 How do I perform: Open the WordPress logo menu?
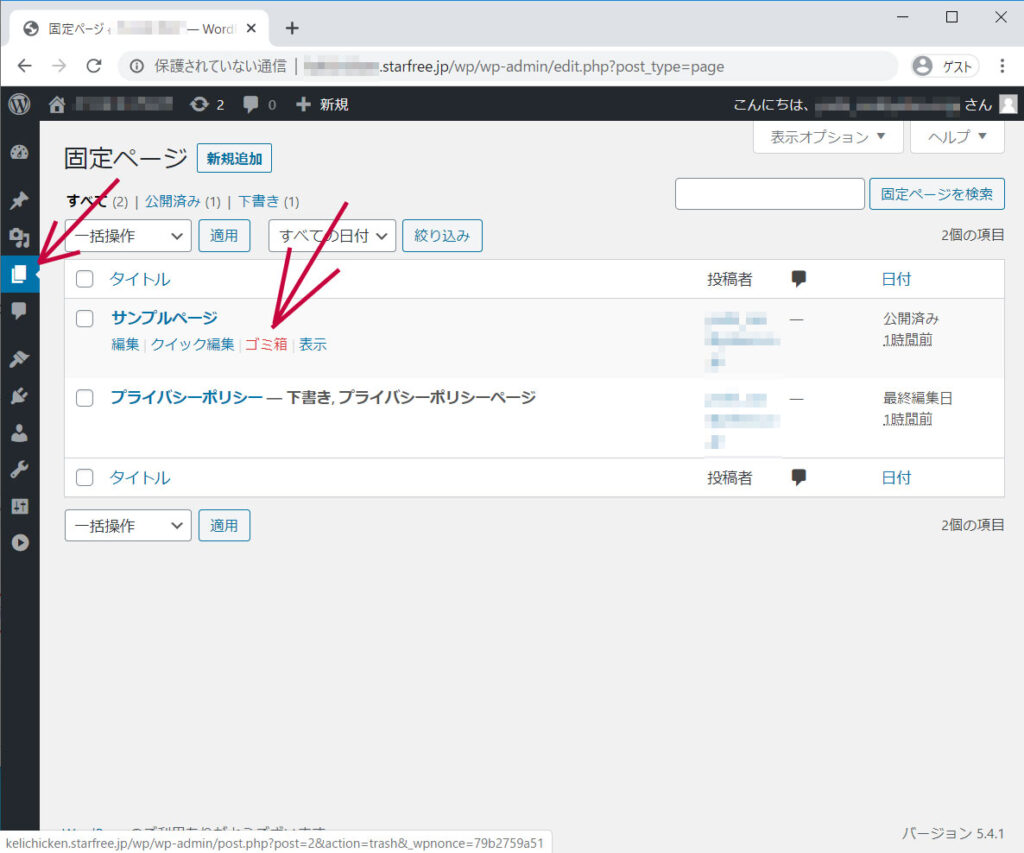coord(20,104)
